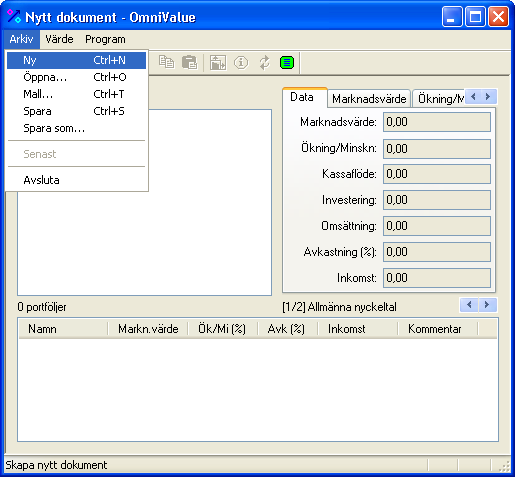Sort by the Avk (%) column header
The image size is (515, 477).
[x=287, y=329]
